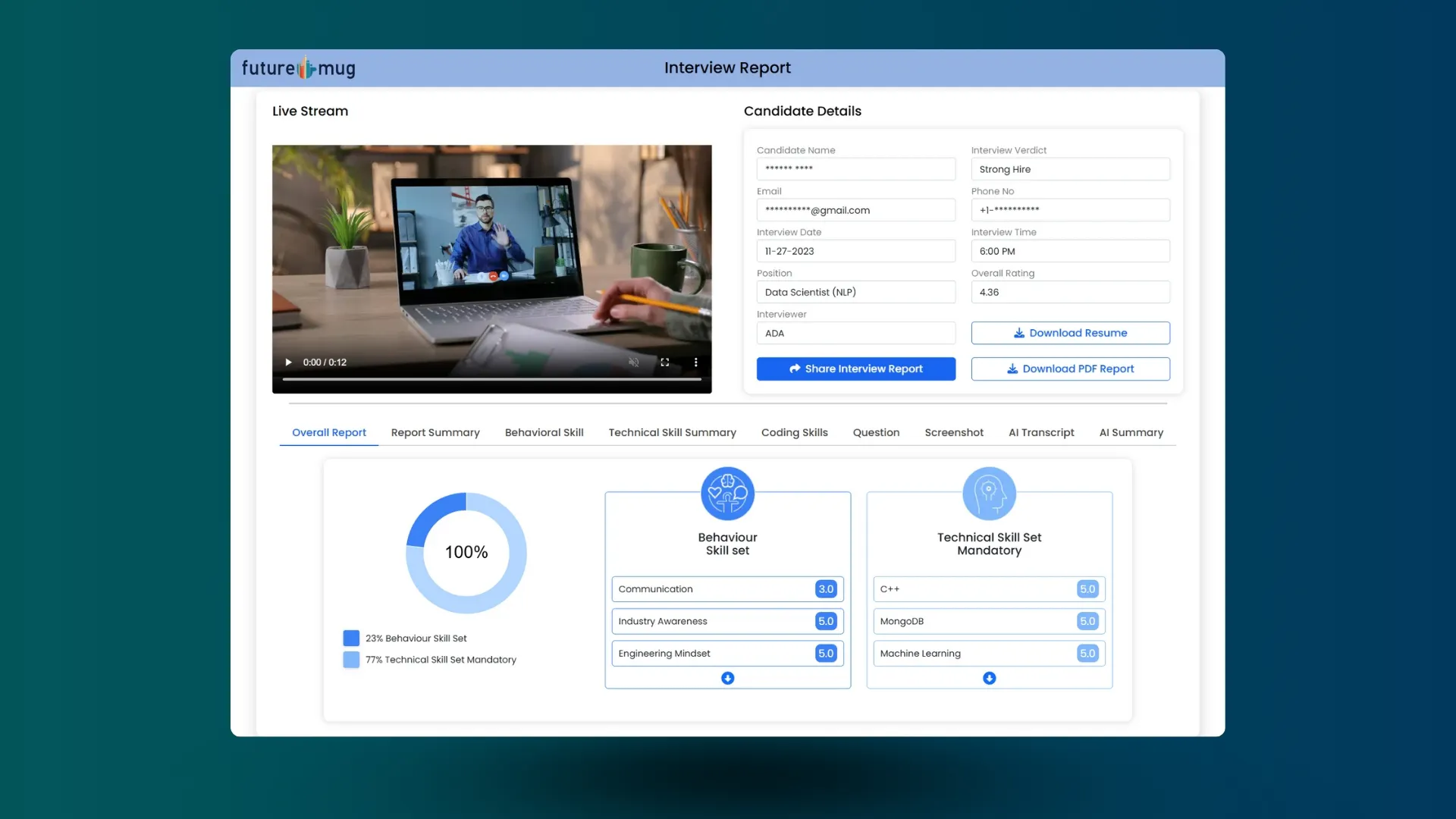
Task: Open the Overall Report tab
Action: click(329, 432)
